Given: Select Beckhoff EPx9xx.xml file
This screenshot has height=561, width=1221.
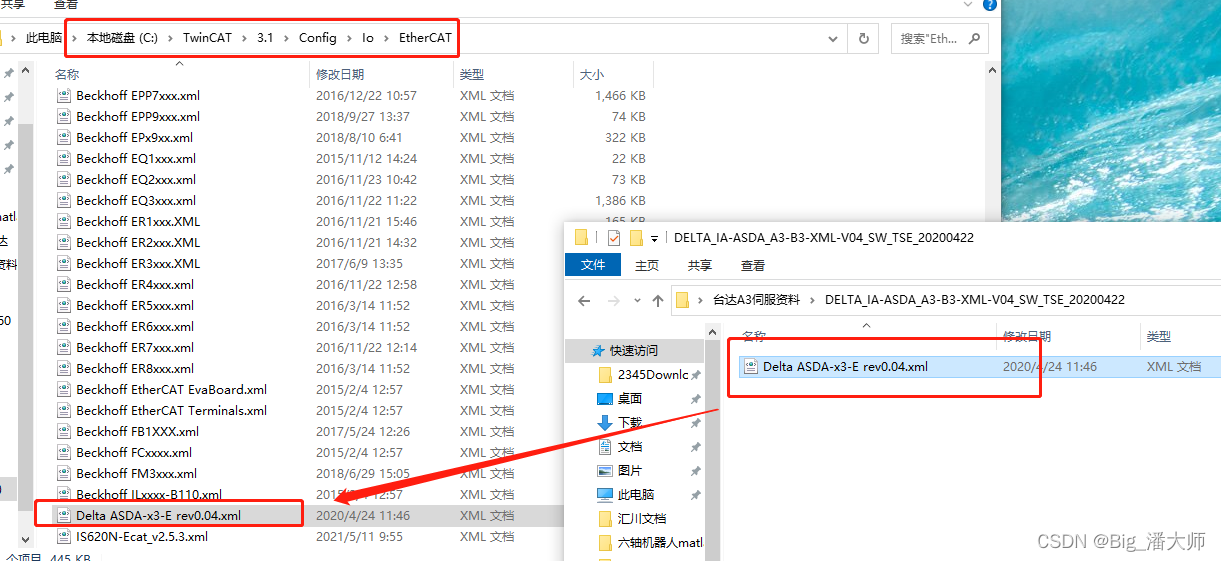Looking at the screenshot, I should pos(134,138).
